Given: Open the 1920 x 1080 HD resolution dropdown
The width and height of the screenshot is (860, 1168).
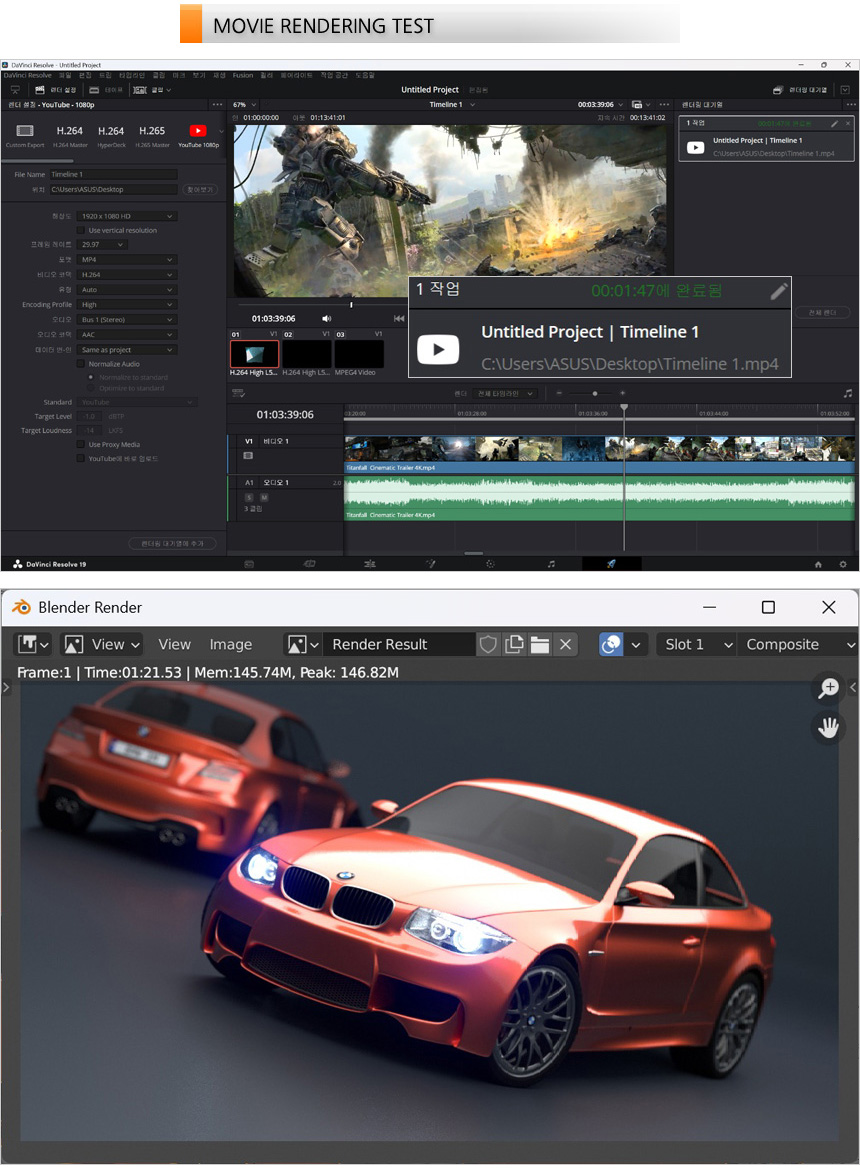Looking at the screenshot, I should (127, 216).
